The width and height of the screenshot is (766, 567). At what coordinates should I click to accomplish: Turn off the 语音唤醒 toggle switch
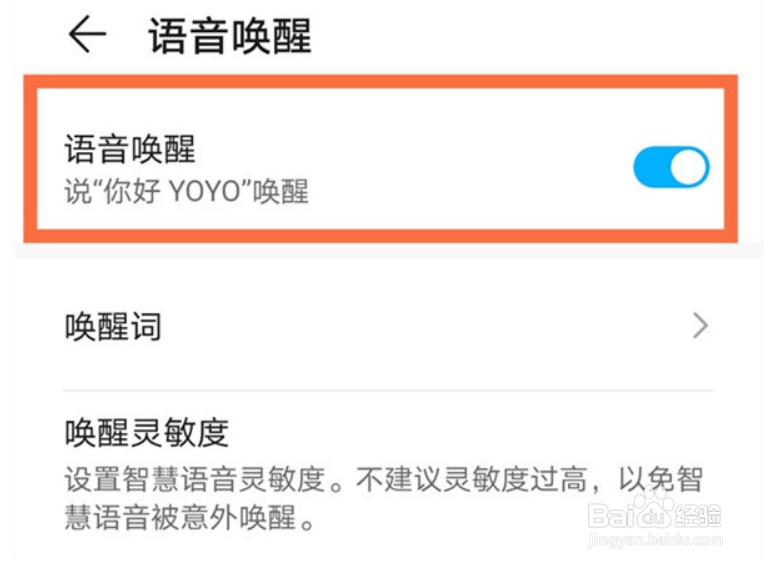coord(671,167)
